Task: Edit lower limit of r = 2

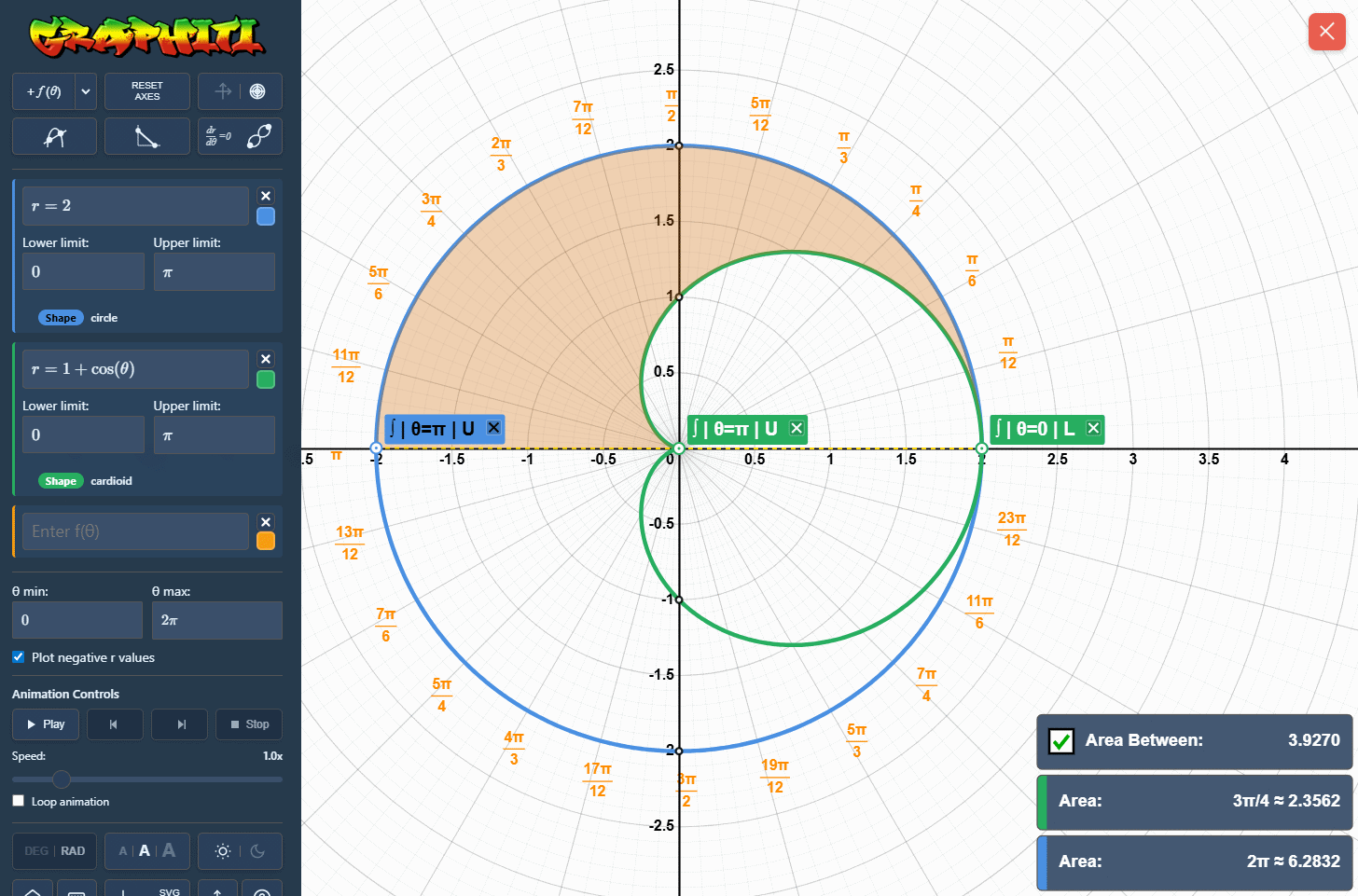Action: tap(83, 271)
